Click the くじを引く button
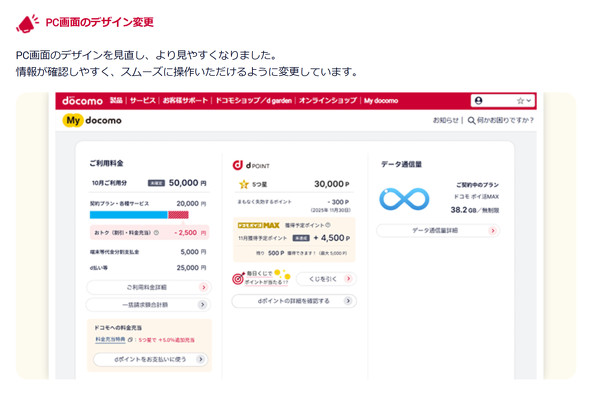The height and width of the screenshot is (393, 590). (x=326, y=279)
